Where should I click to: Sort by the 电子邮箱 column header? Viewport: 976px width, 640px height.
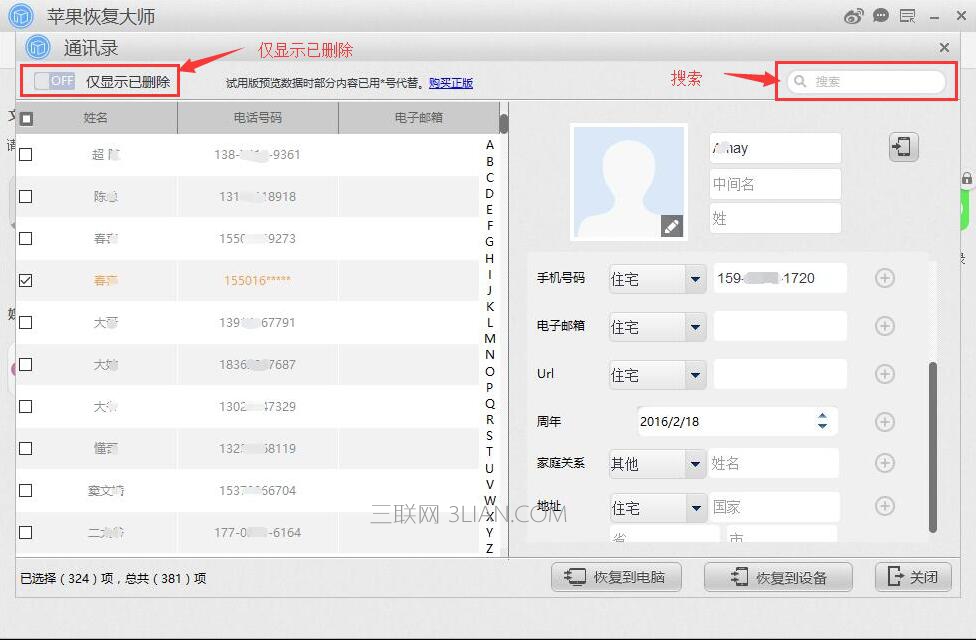[418, 118]
